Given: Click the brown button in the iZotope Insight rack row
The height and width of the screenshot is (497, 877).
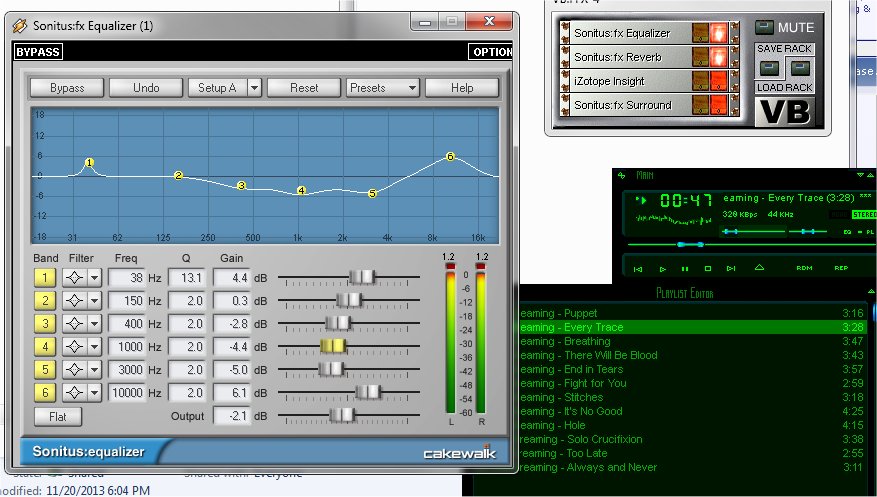Looking at the screenshot, I should click(700, 81).
